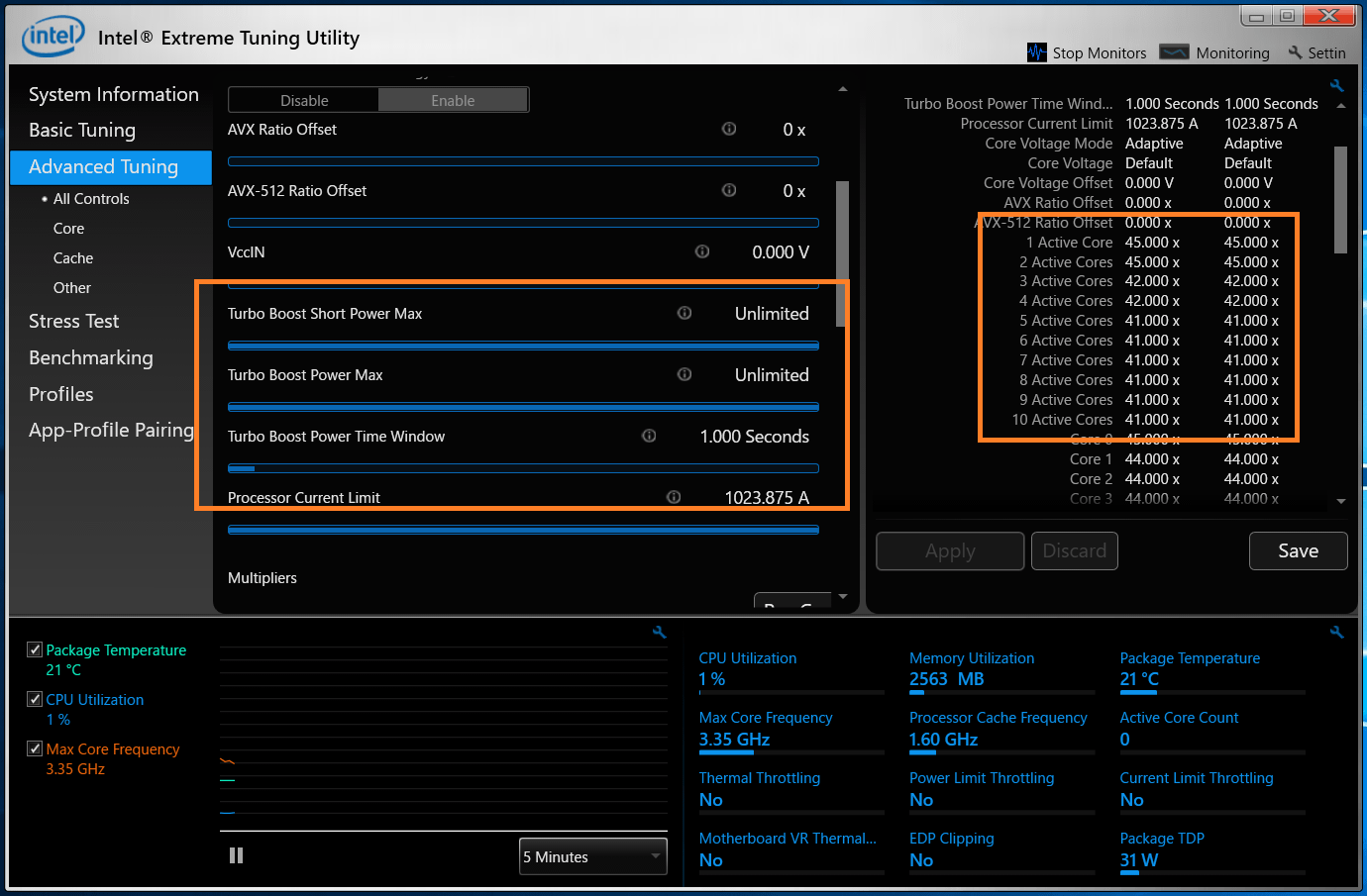Open the Stress Test section
This screenshot has width=1367, height=896.
coord(73,321)
